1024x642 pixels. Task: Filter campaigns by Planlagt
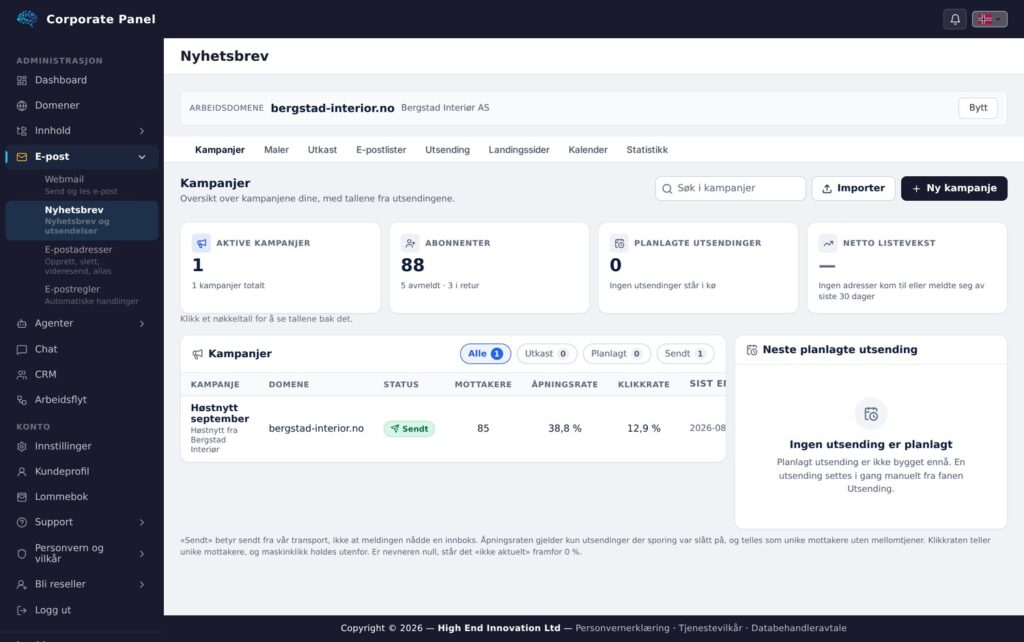coord(616,353)
